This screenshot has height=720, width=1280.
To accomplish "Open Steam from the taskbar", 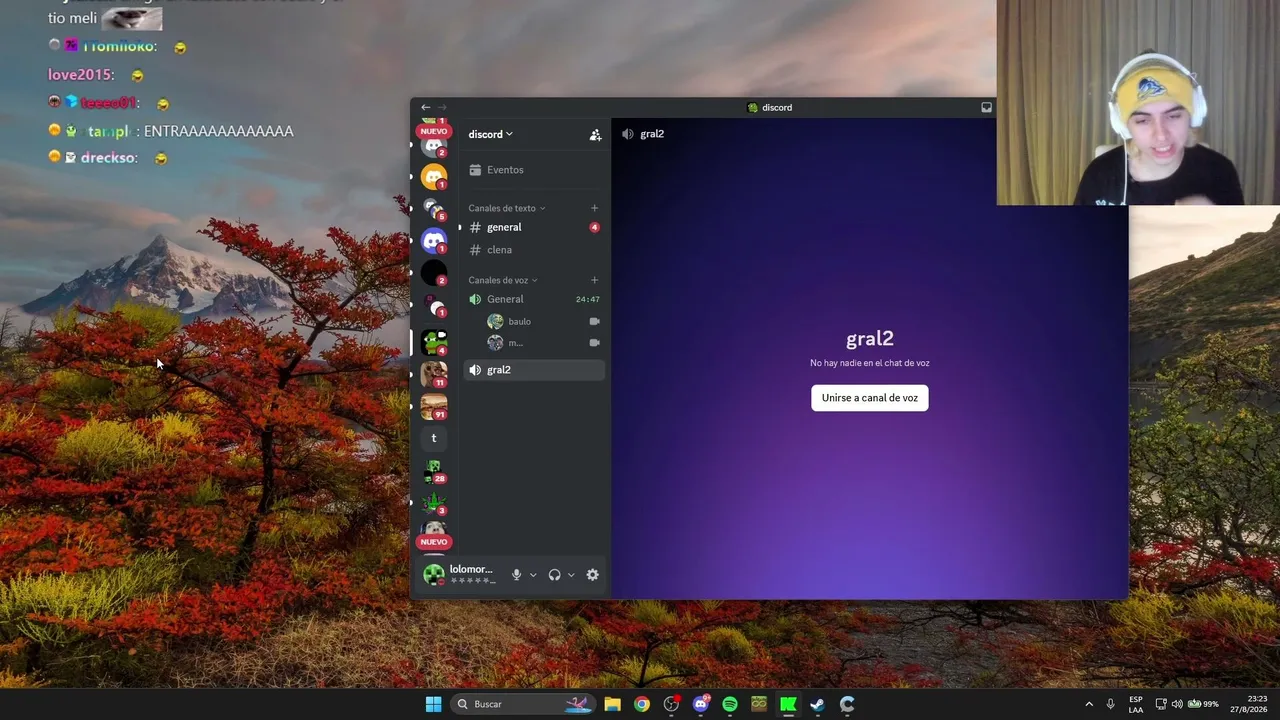I will tap(817, 704).
